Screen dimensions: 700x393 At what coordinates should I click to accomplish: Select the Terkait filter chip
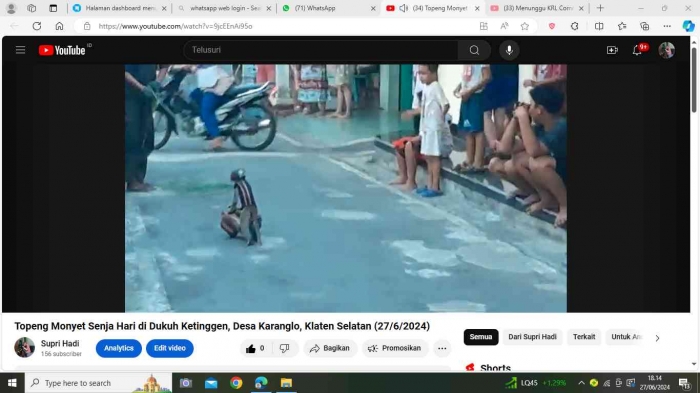coord(584,337)
